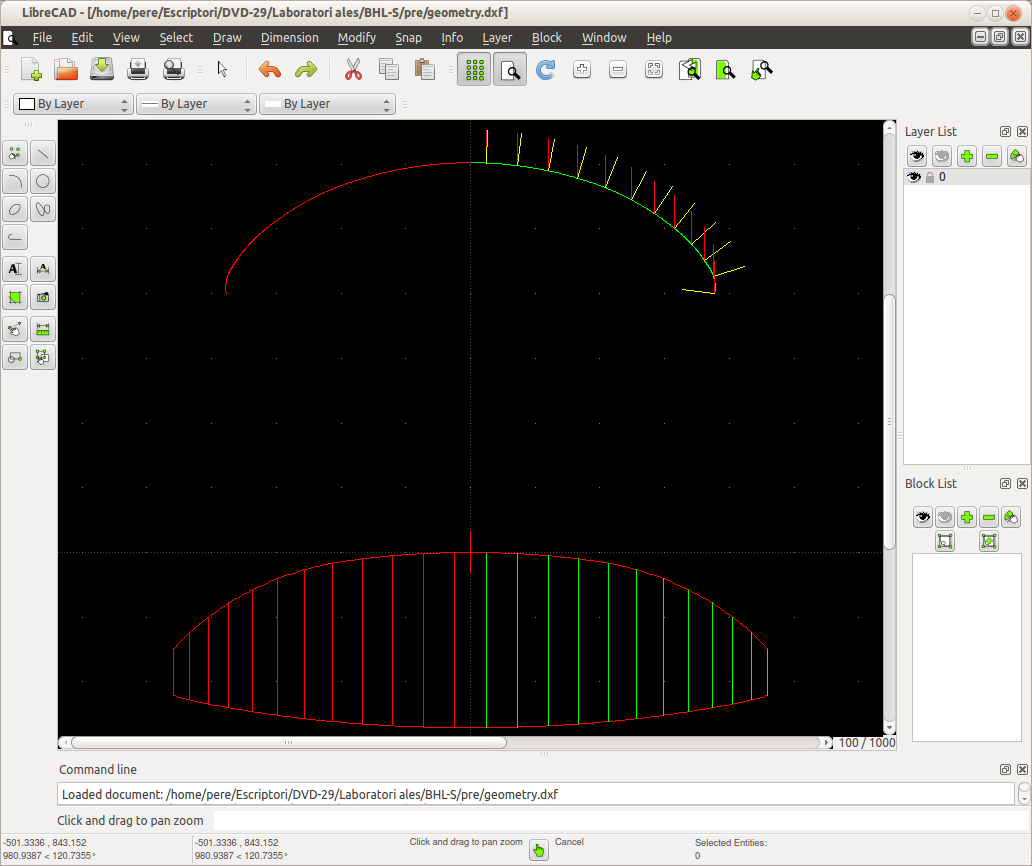Open the Layer menu
This screenshot has width=1032, height=866.
point(497,38)
